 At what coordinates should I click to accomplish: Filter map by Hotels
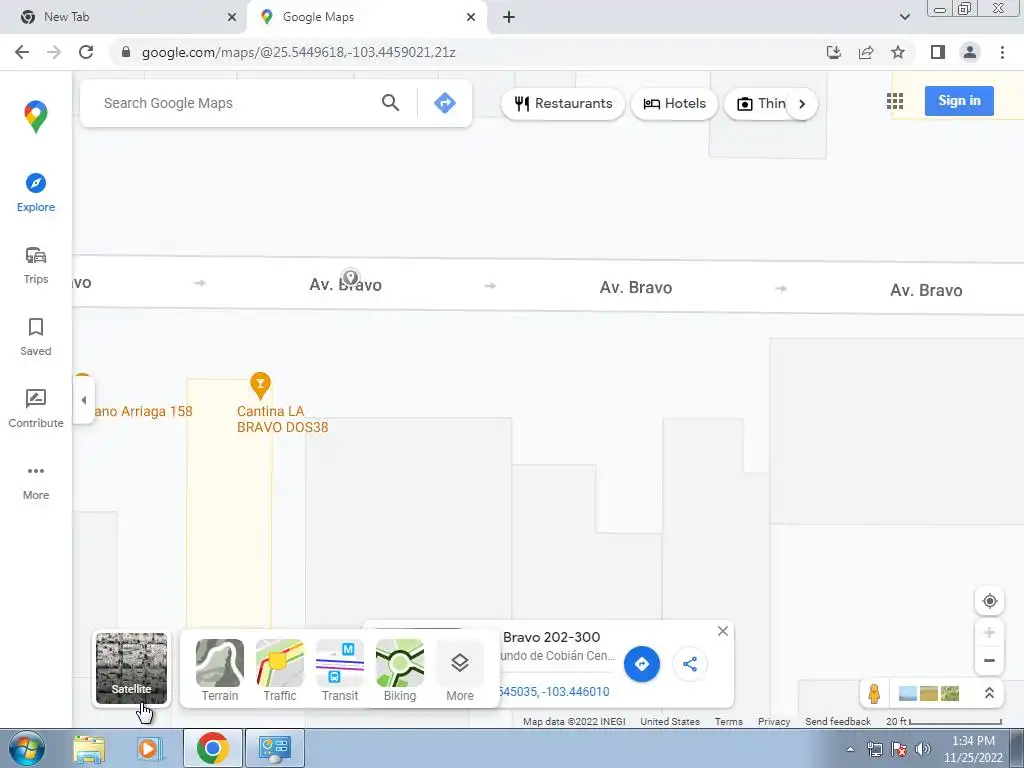[675, 104]
